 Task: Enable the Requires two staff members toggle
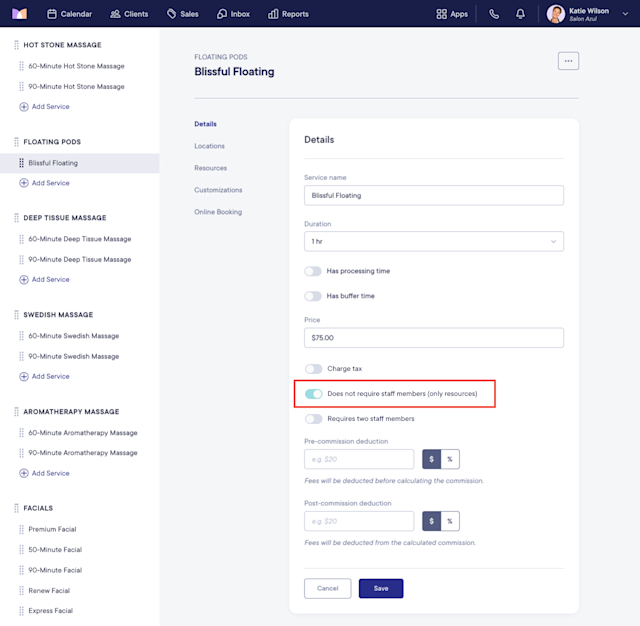pyautogui.click(x=313, y=419)
